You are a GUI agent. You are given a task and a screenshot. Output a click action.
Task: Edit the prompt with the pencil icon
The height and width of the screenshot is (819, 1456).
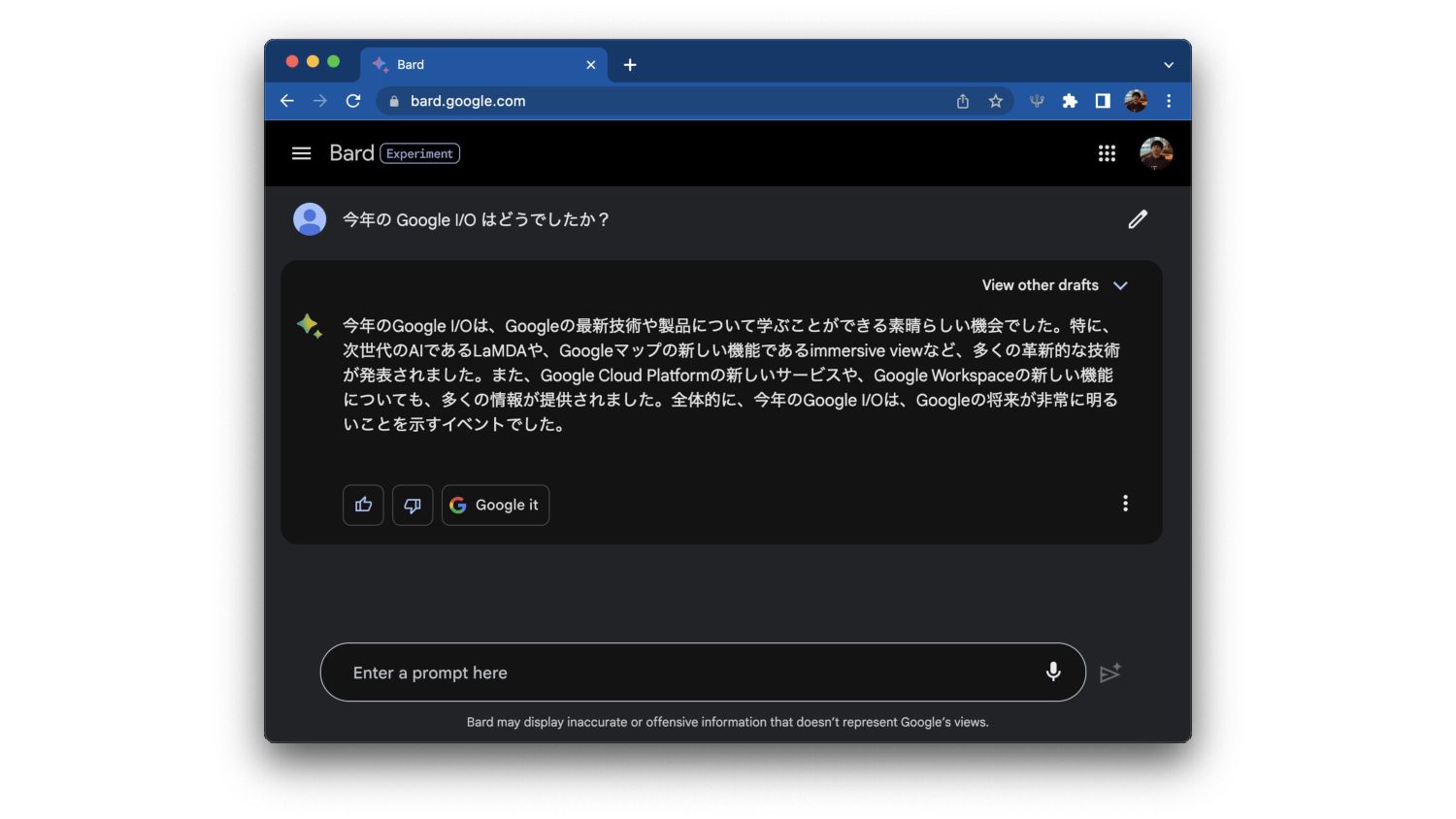[x=1138, y=219]
